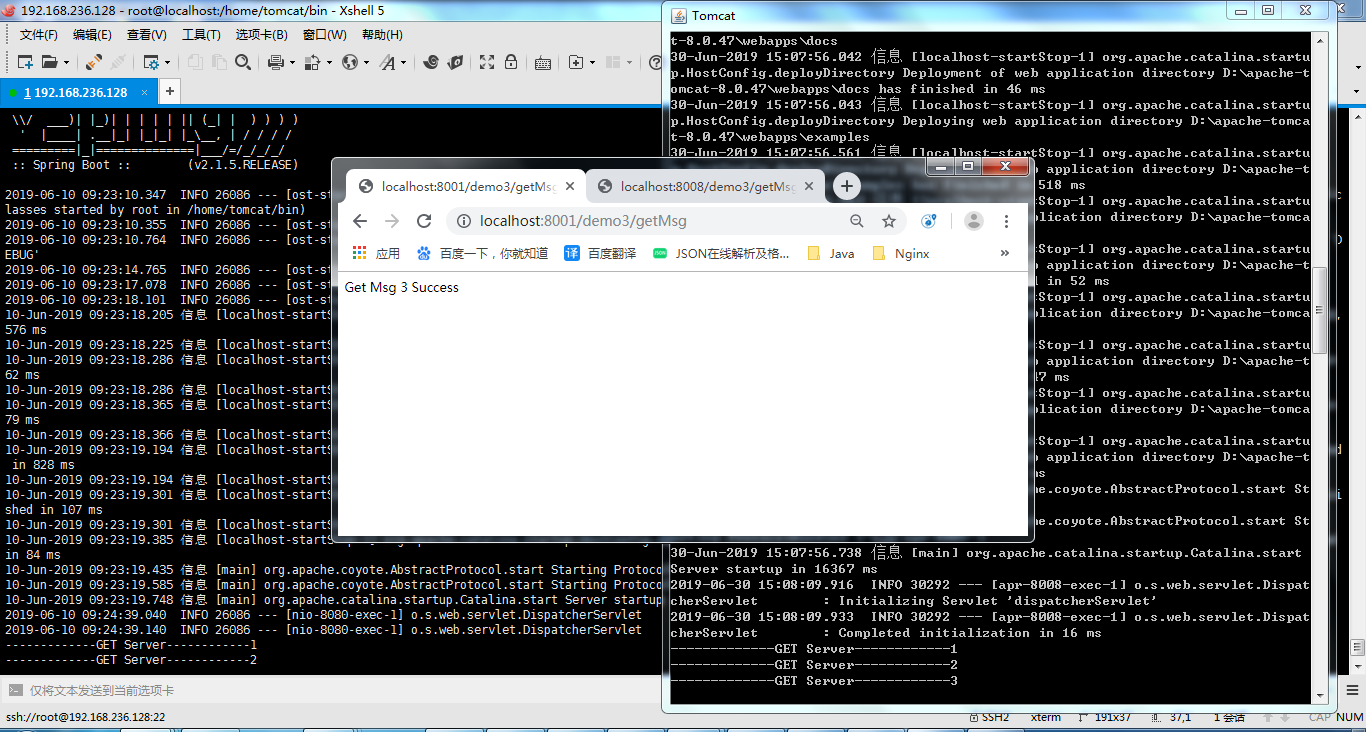Expand the Xshell Open folder dropdown arrow

(66, 62)
